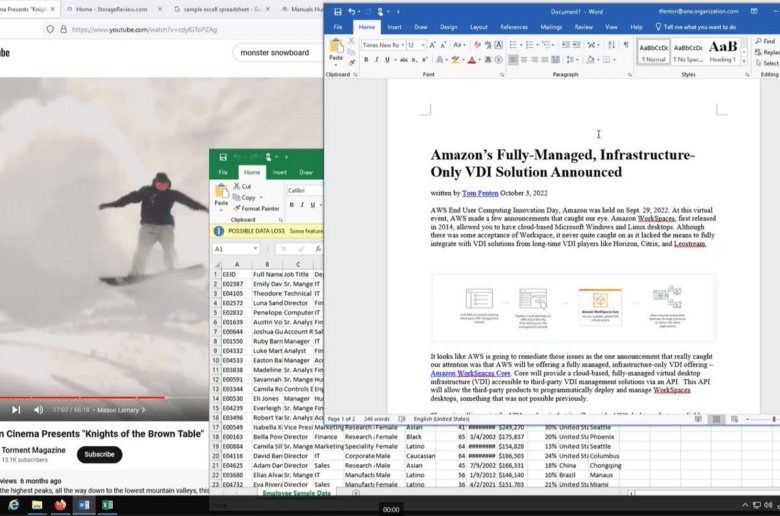780x516 pixels.
Task: Apply Normal style in Word
Action: tap(653, 52)
